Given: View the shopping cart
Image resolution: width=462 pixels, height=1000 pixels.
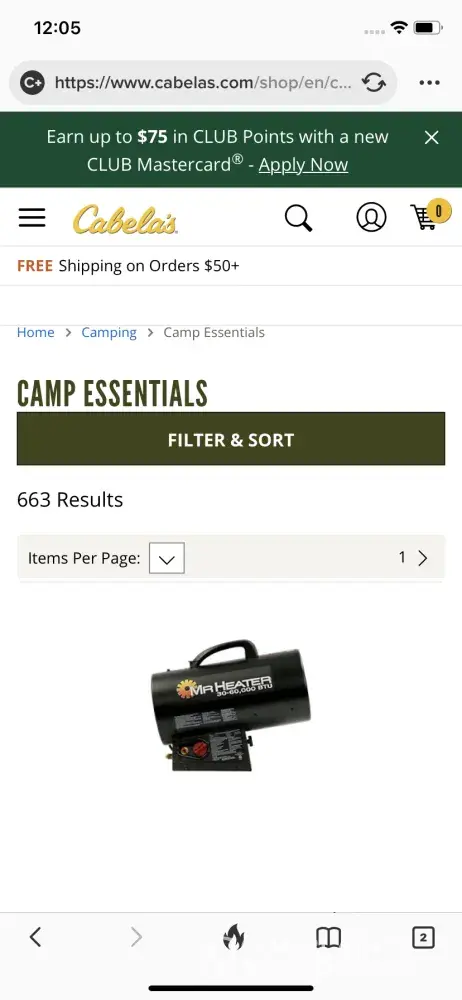Looking at the screenshot, I should [x=429, y=215].
